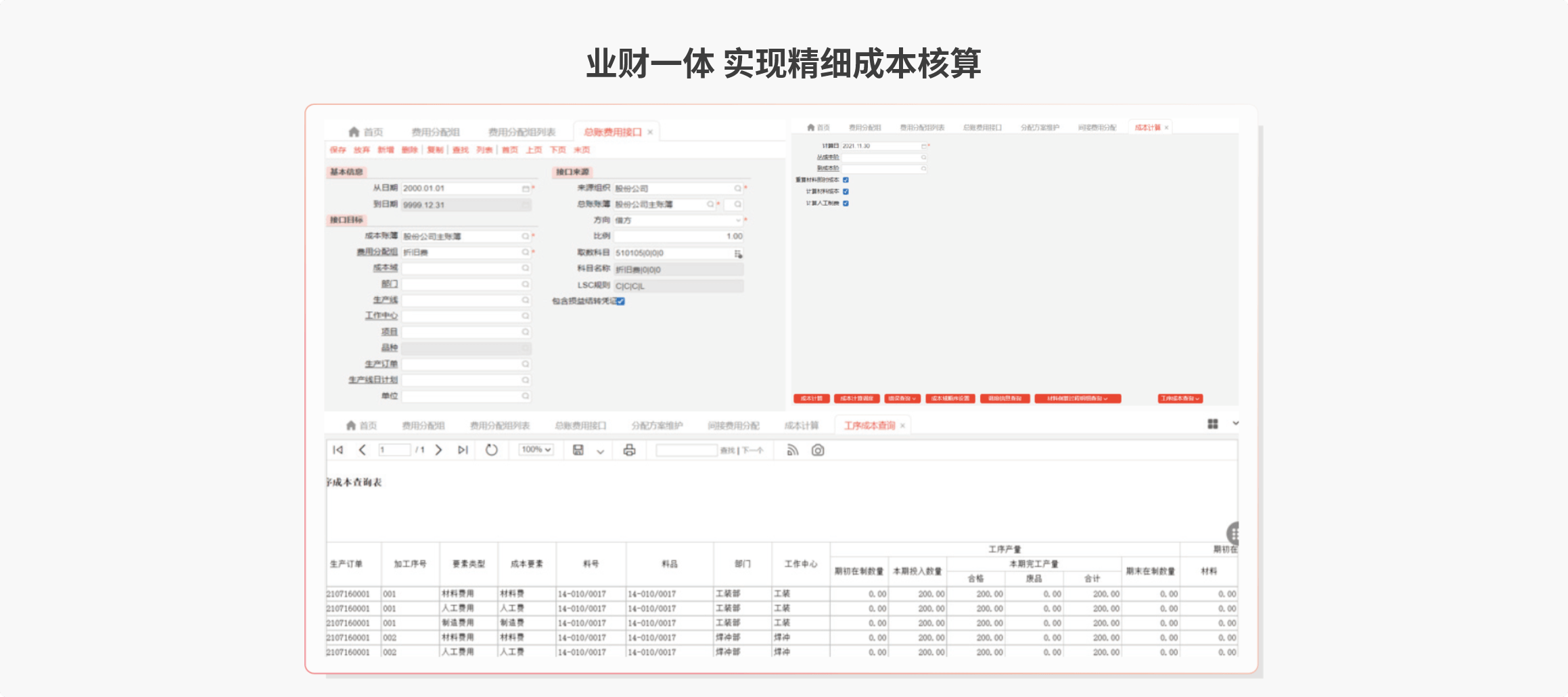Click 保存 in the red action toolbar
Screen dimensions: 1568x697
tap(338, 150)
